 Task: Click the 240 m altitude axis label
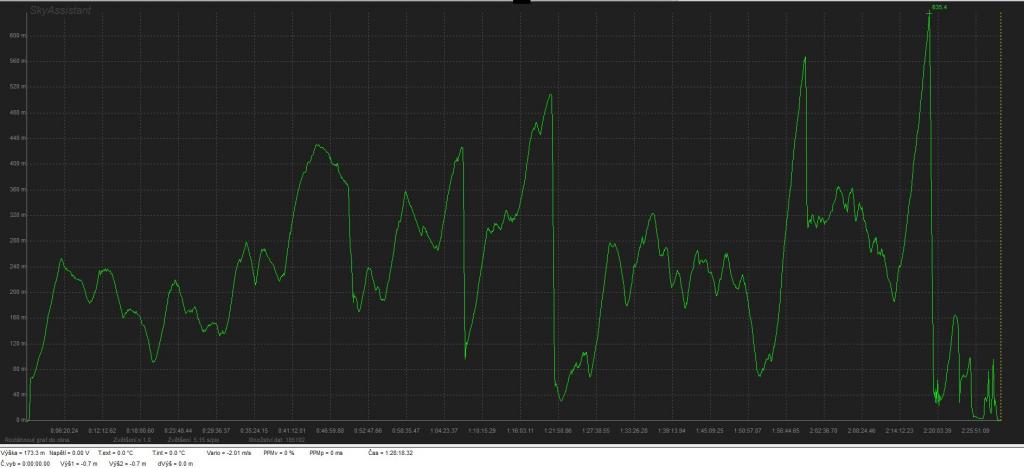(14, 266)
